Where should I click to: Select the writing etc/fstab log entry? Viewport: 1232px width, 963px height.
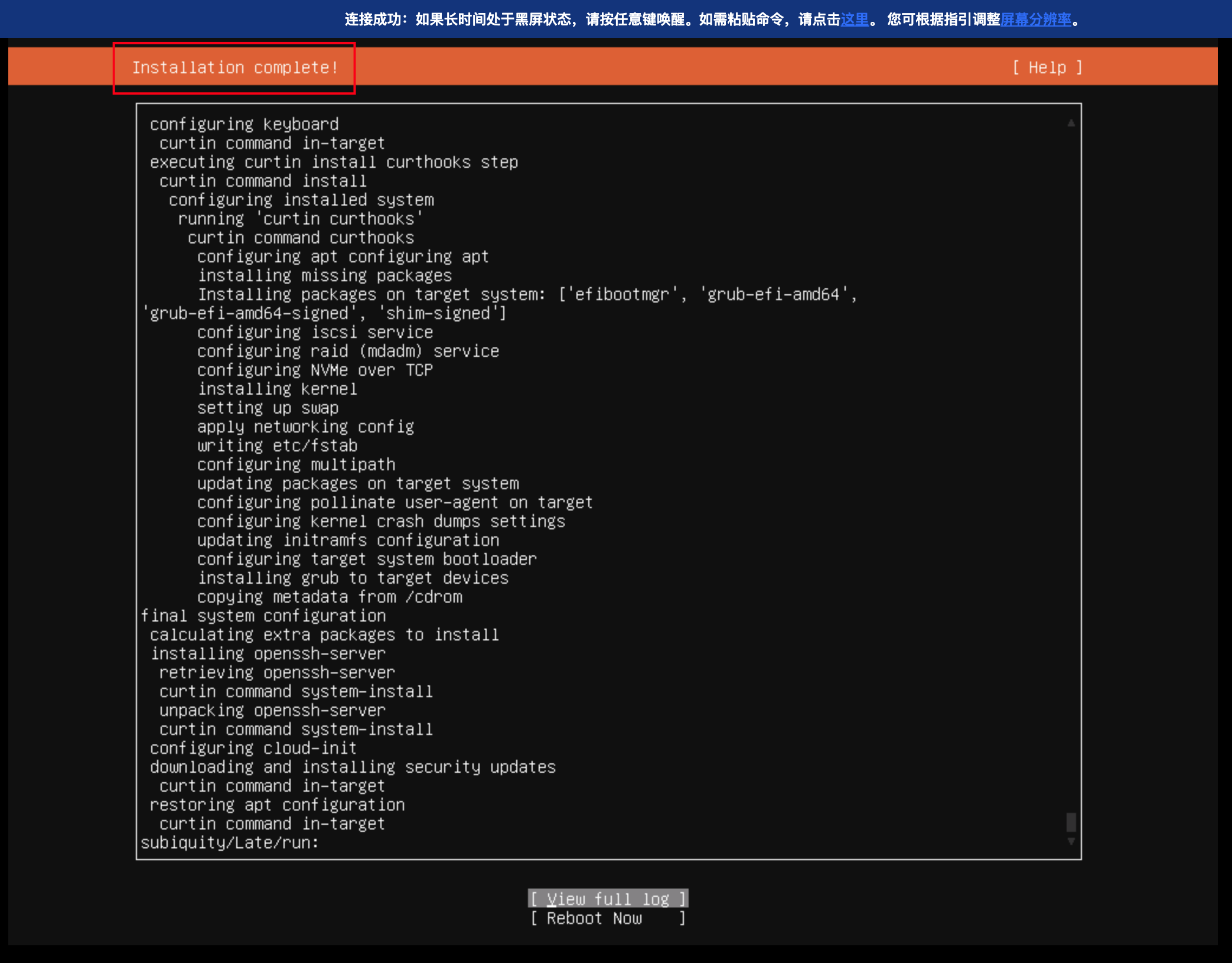[x=277, y=445]
